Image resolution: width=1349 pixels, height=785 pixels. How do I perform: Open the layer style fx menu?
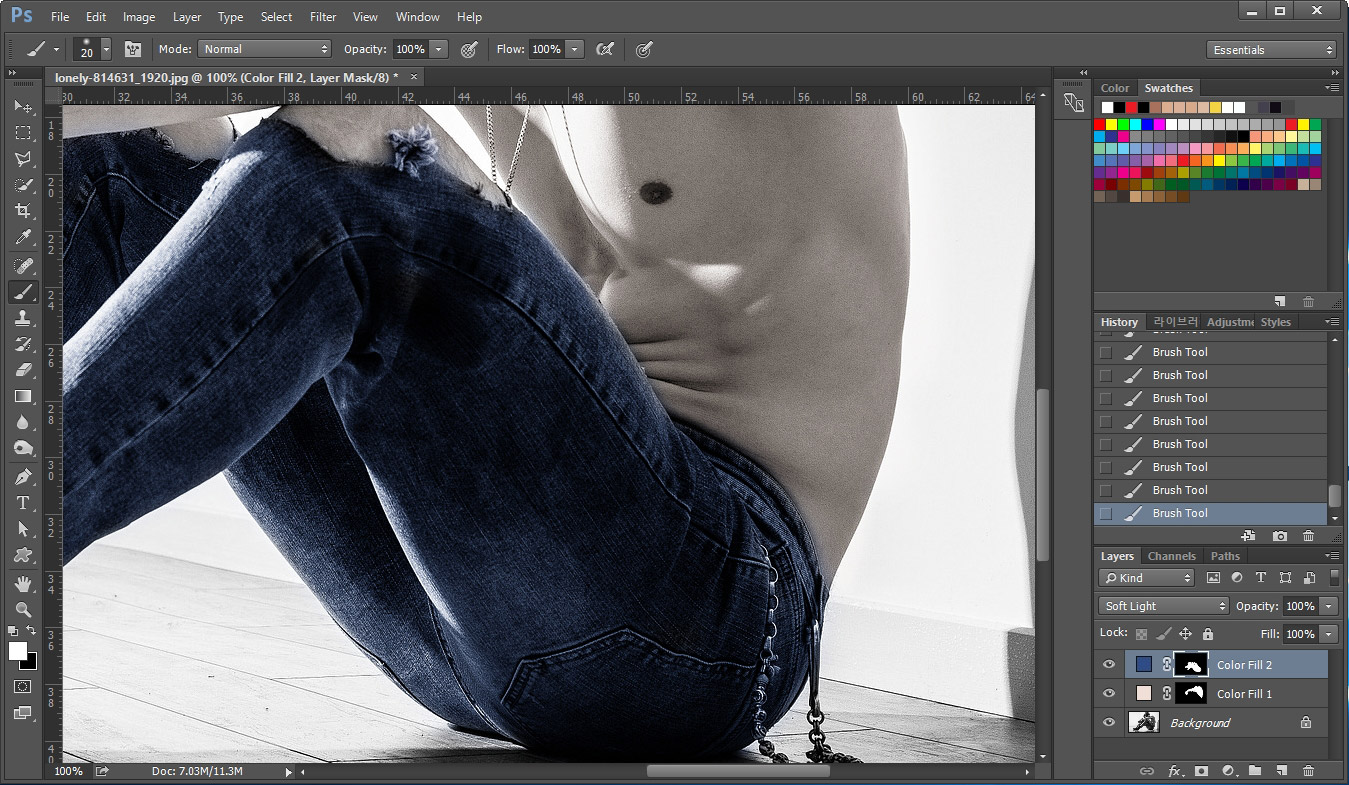point(1175,771)
